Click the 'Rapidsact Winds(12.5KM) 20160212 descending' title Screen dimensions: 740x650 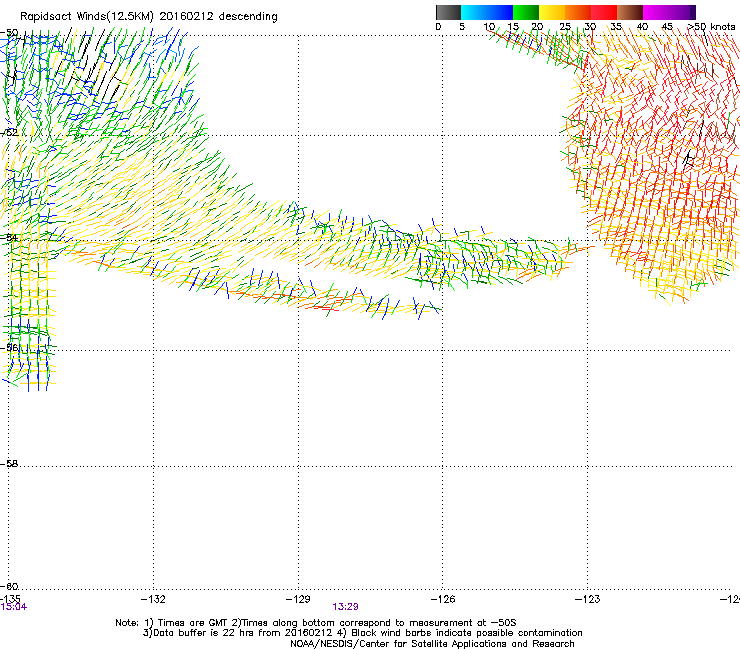pos(149,17)
